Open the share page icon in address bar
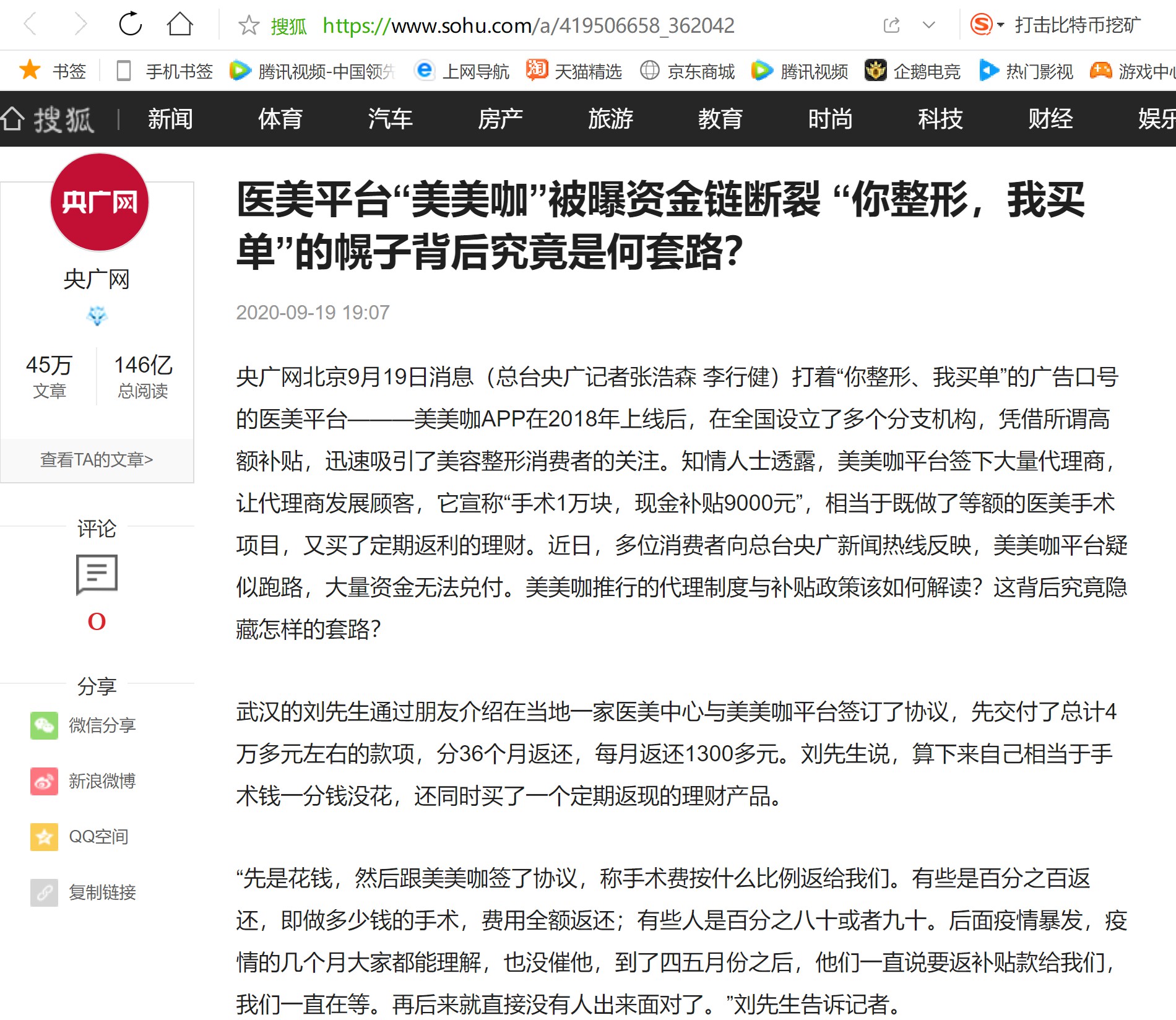 click(x=891, y=25)
